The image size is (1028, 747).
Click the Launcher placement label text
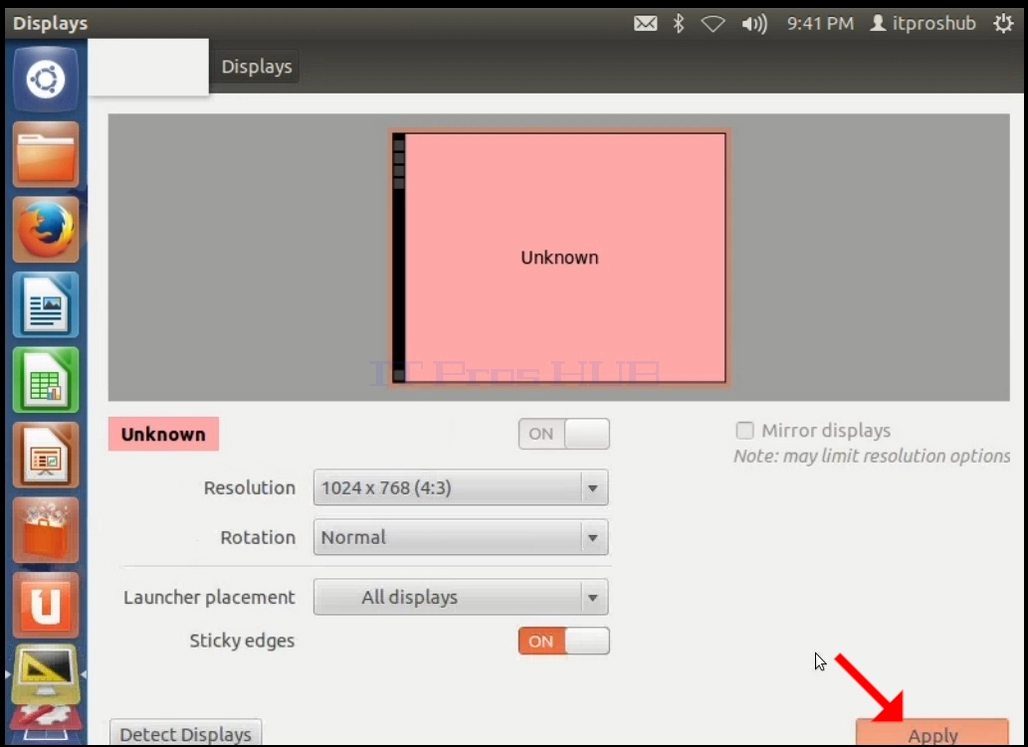[x=209, y=597]
